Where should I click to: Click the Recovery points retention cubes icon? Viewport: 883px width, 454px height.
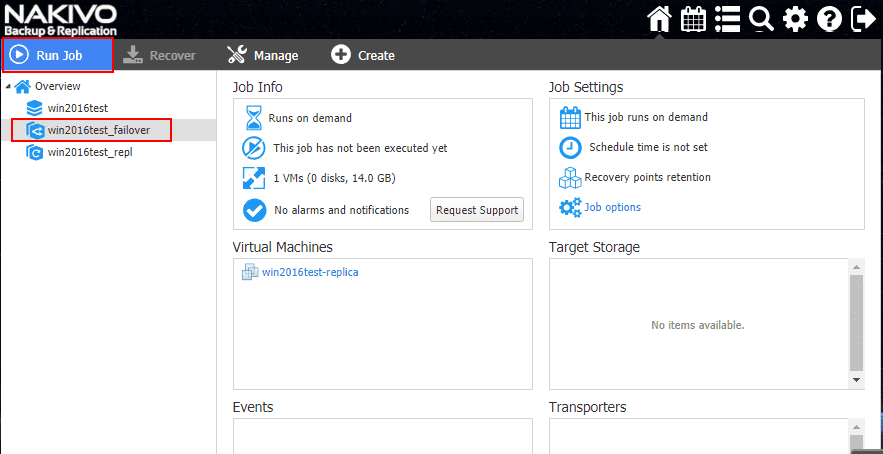[570, 177]
